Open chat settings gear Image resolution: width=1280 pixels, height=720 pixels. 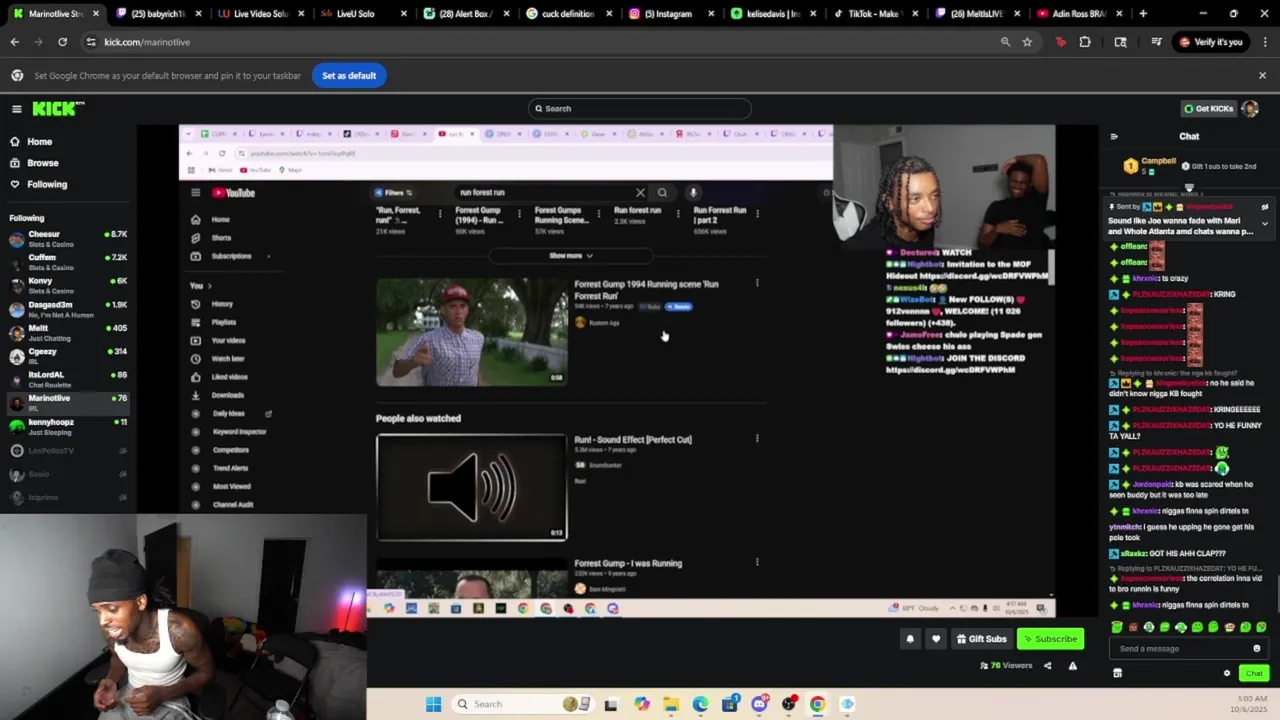1227,673
